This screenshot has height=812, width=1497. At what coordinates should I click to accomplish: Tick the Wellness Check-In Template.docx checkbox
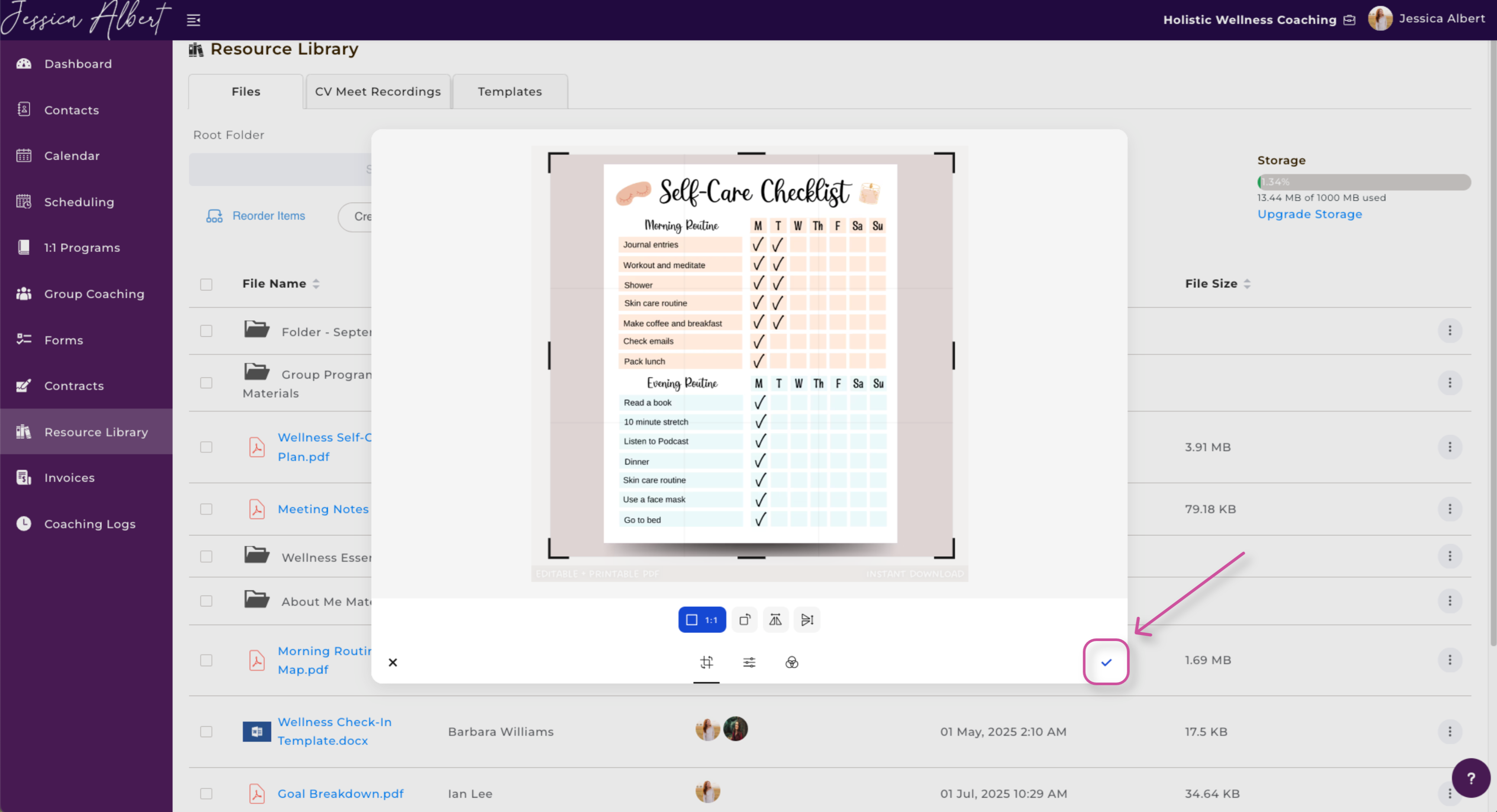[206, 731]
